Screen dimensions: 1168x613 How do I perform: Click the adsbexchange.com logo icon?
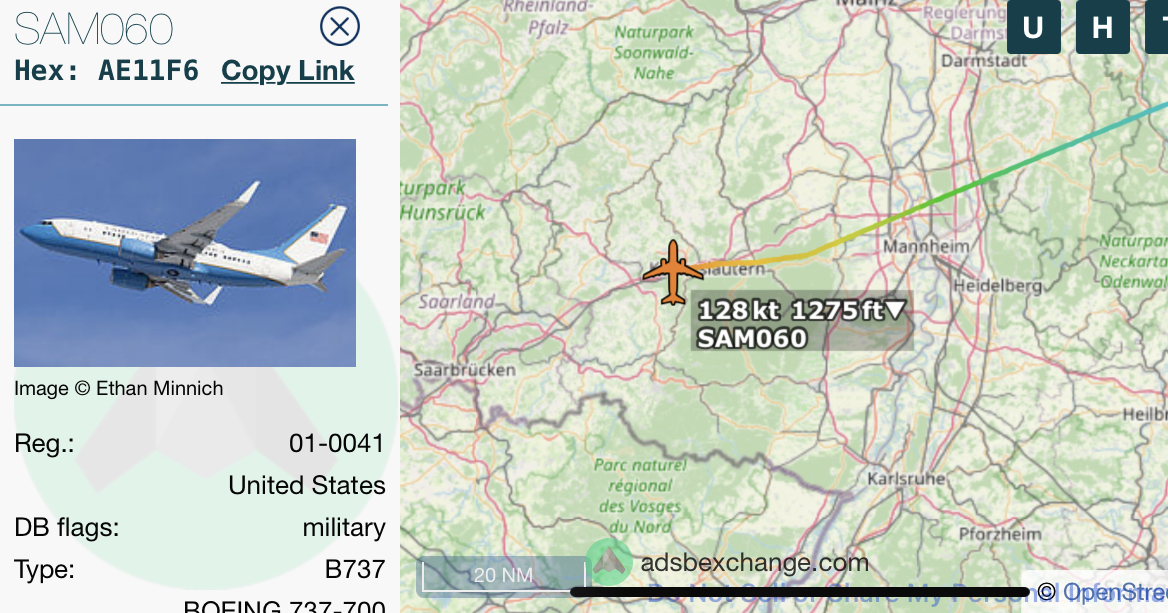pyautogui.click(x=609, y=562)
